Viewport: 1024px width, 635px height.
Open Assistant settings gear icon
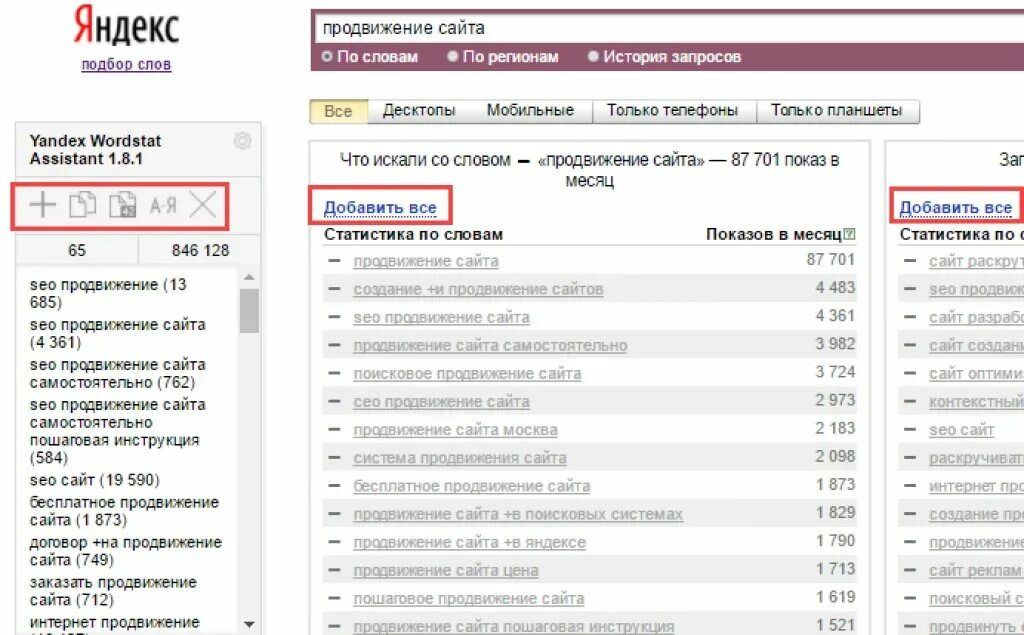point(242,140)
